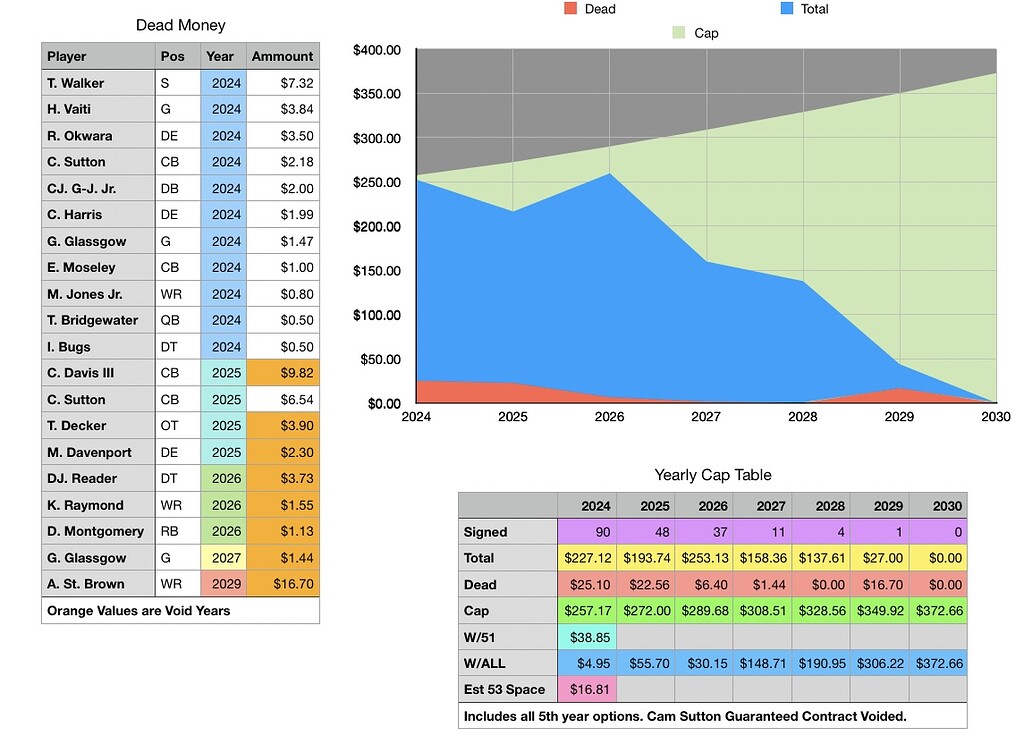Select the C. Davis III $9.82 amount cell
This screenshot has height=744, width=1024.
pyautogui.click(x=282, y=373)
